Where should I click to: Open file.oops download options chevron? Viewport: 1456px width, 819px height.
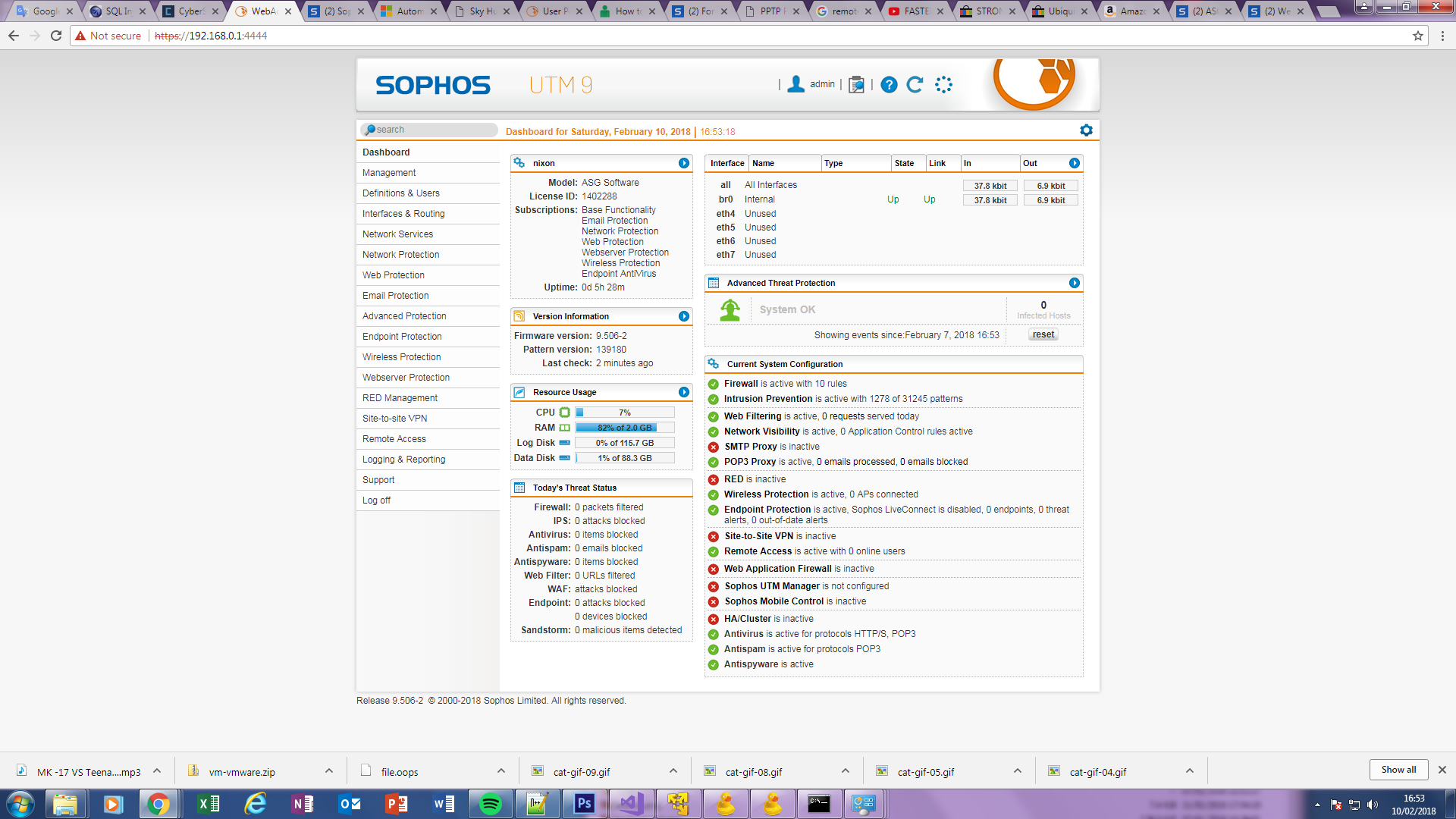click(501, 771)
